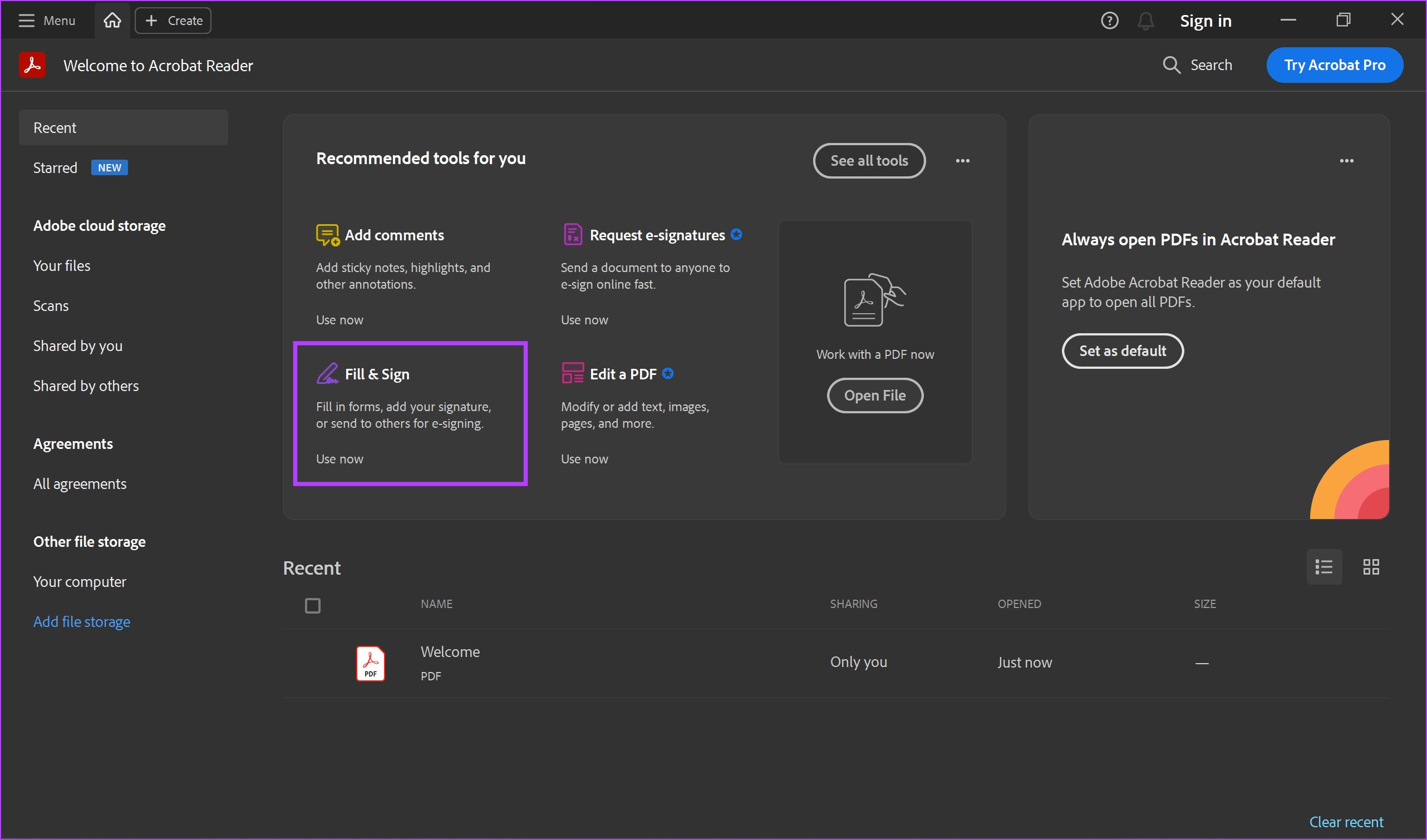This screenshot has height=840, width=1427.
Task: Open Scans in the sidebar
Action: pos(51,305)
